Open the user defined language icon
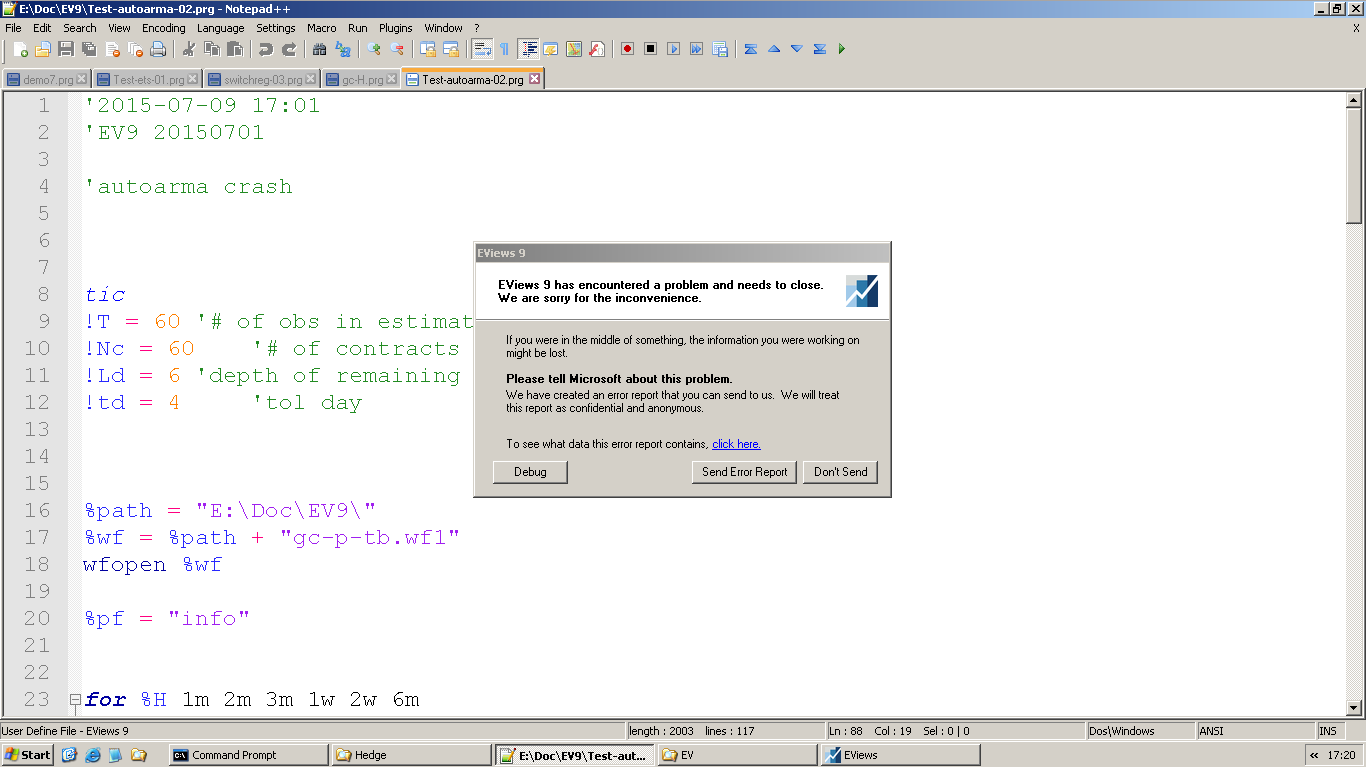The width and height of the screenshot is (1366, 768). click(x=551, y=49)
